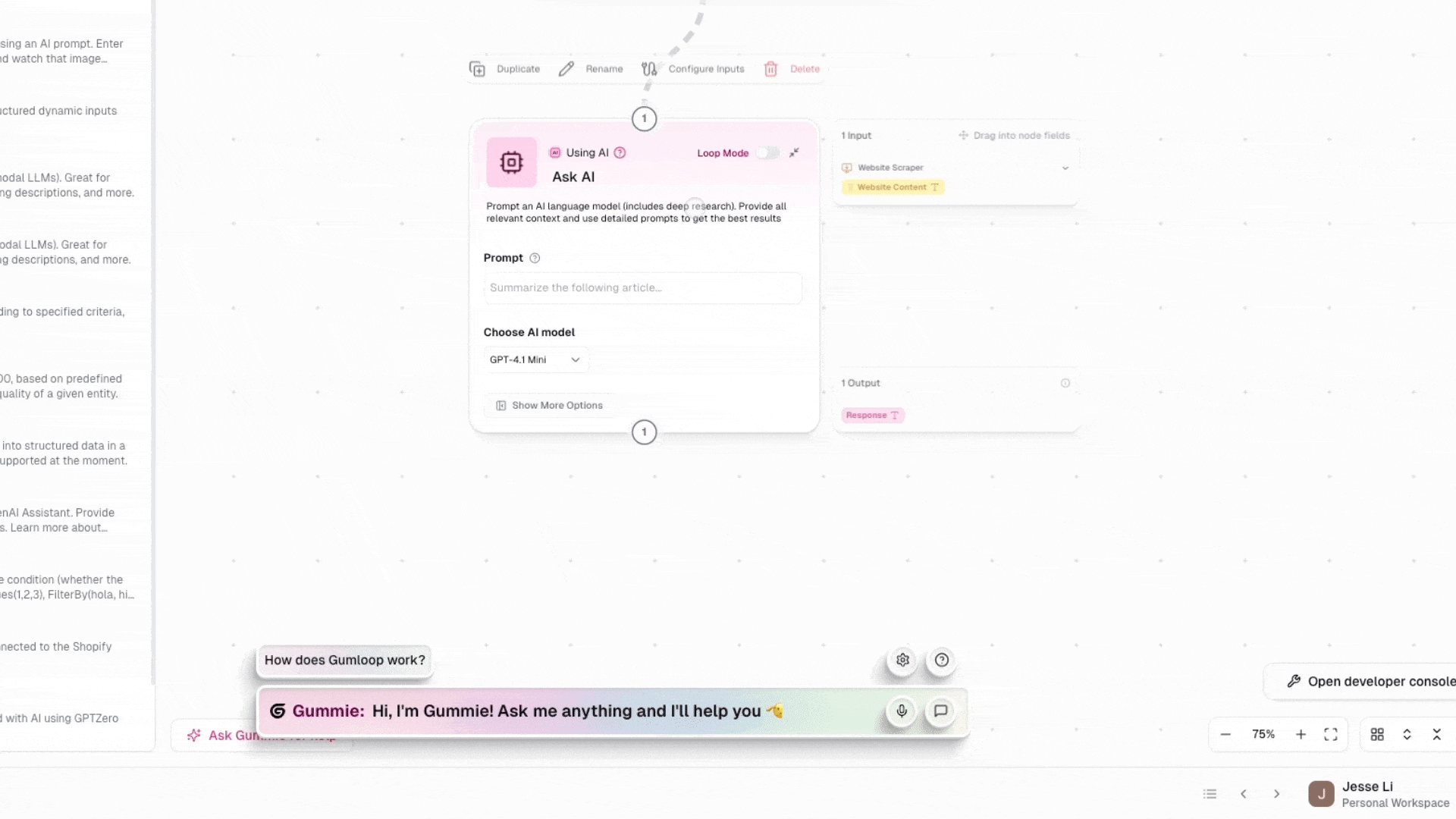Click the Website Scraper label icon
This screenshot has width=1456, height=819.
(x=847, y=168)
